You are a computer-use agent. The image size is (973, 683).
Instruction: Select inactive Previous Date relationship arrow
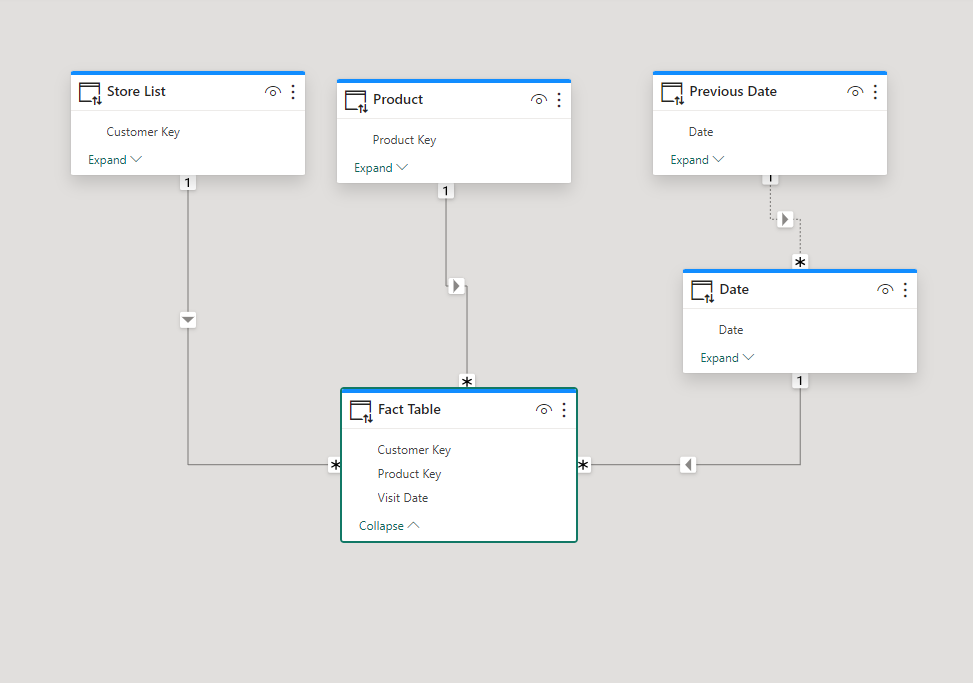click(x=785, y=219)
